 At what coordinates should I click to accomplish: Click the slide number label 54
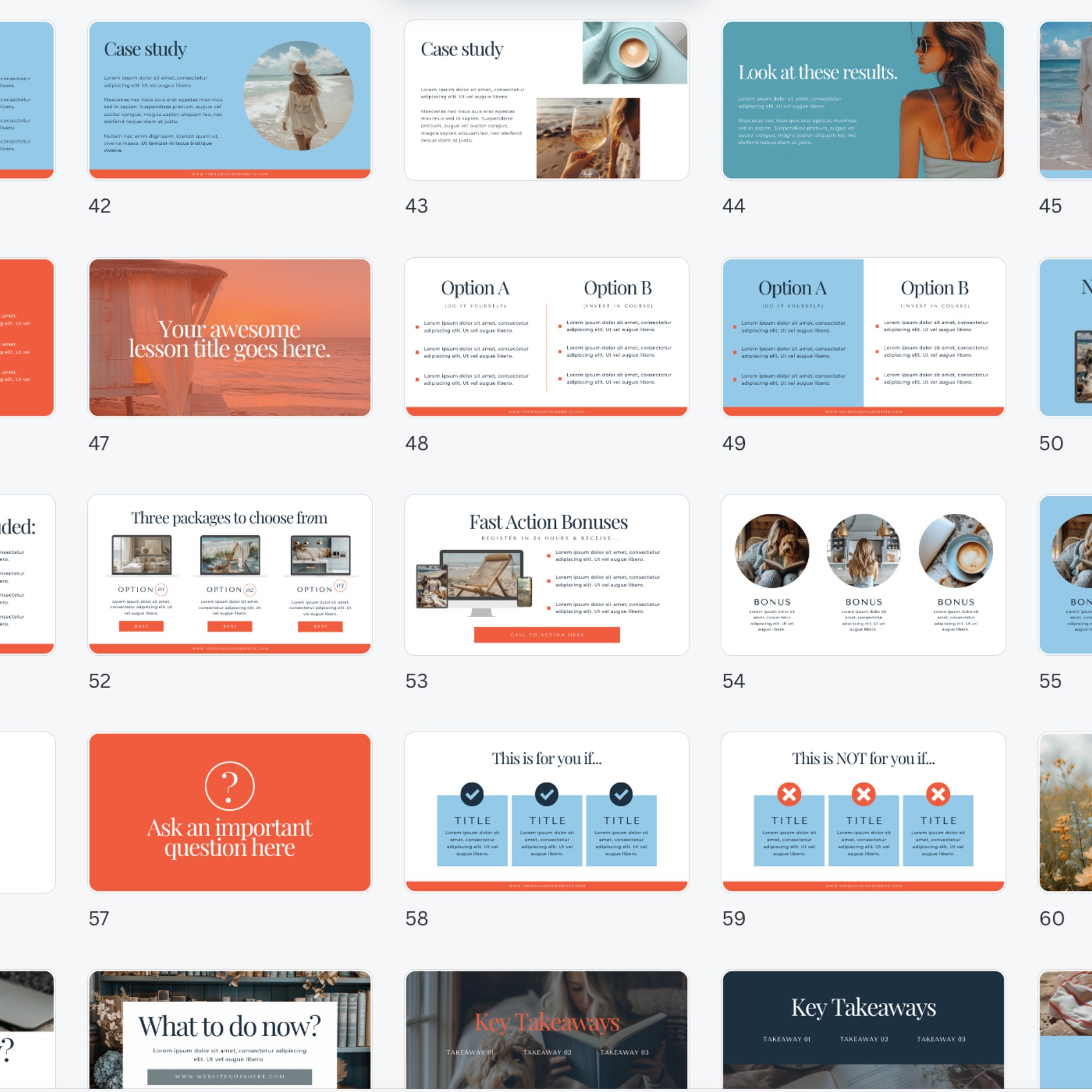734,680
